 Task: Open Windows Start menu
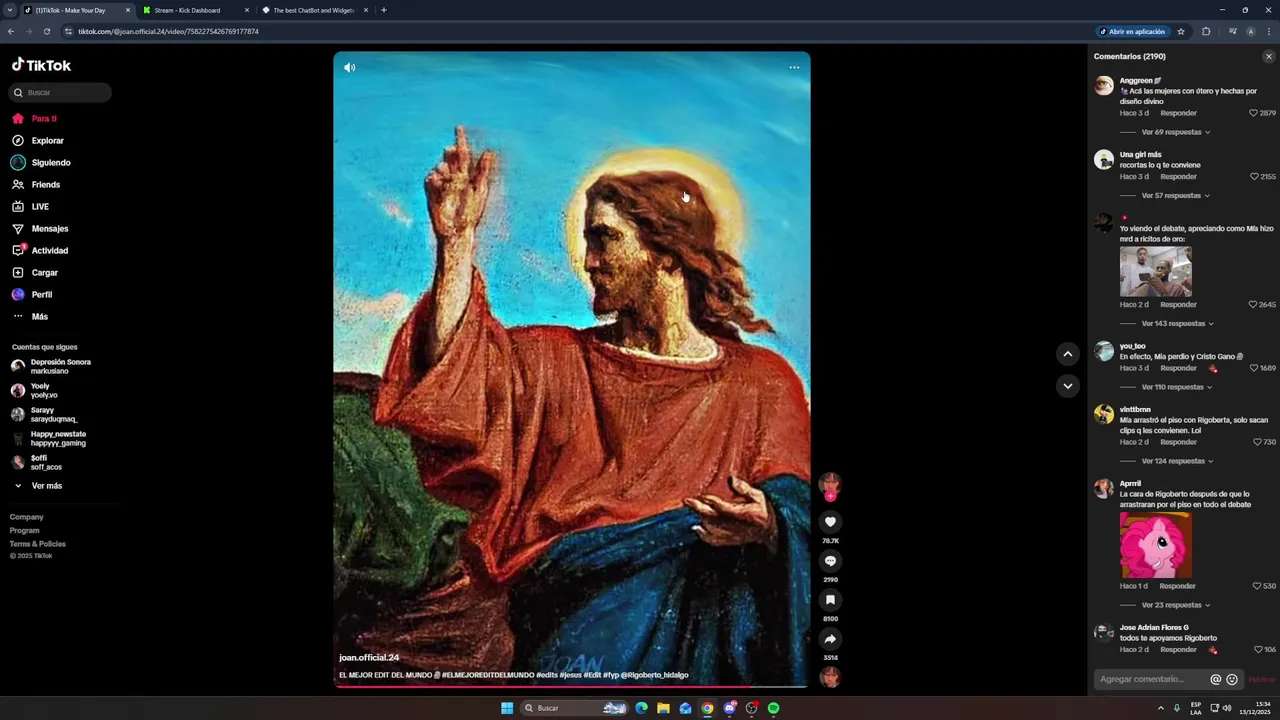(x=507, y=708)
